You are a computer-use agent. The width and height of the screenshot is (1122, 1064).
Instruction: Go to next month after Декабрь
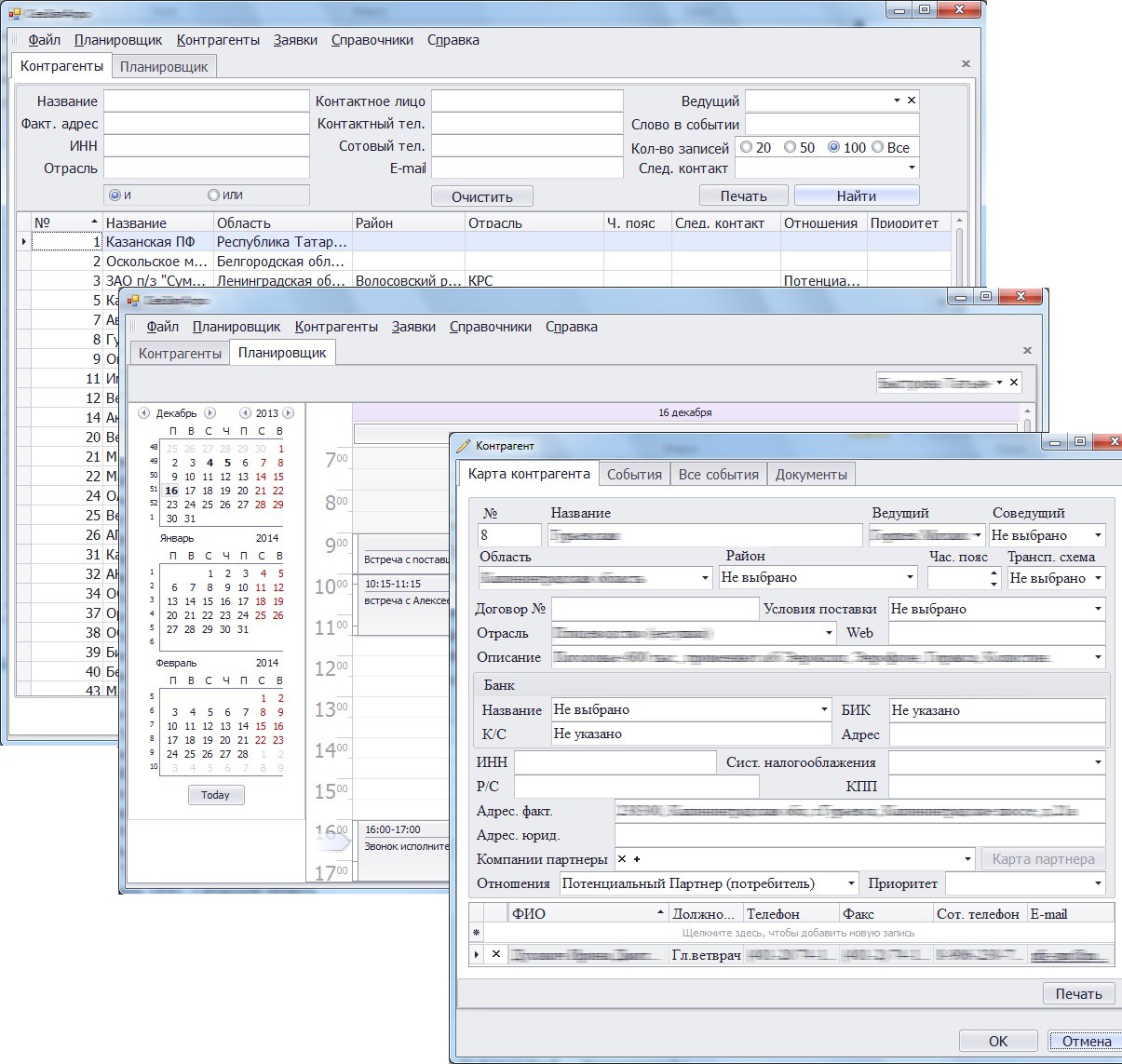(x=210, y=412)
